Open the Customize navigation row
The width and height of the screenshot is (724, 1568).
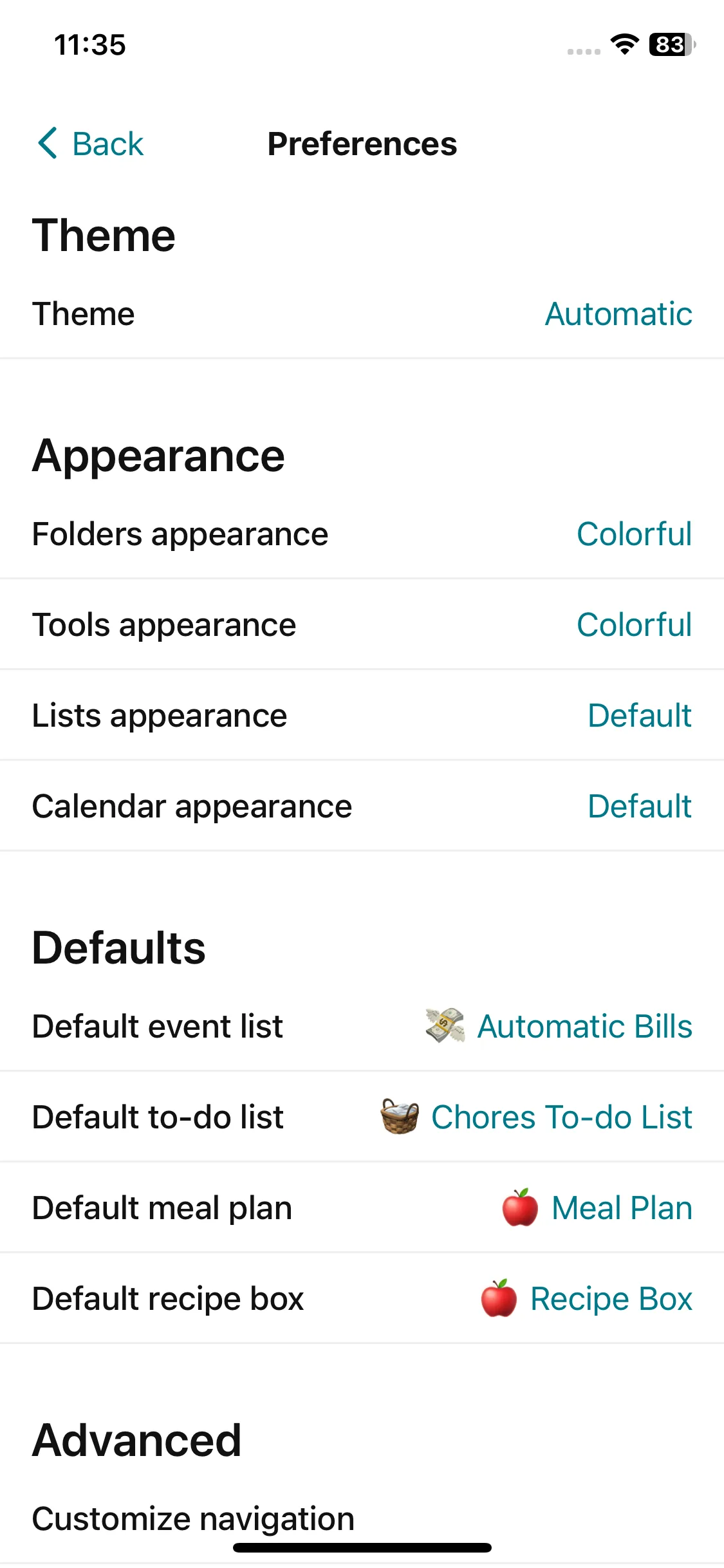click(x=193, y=1518)
